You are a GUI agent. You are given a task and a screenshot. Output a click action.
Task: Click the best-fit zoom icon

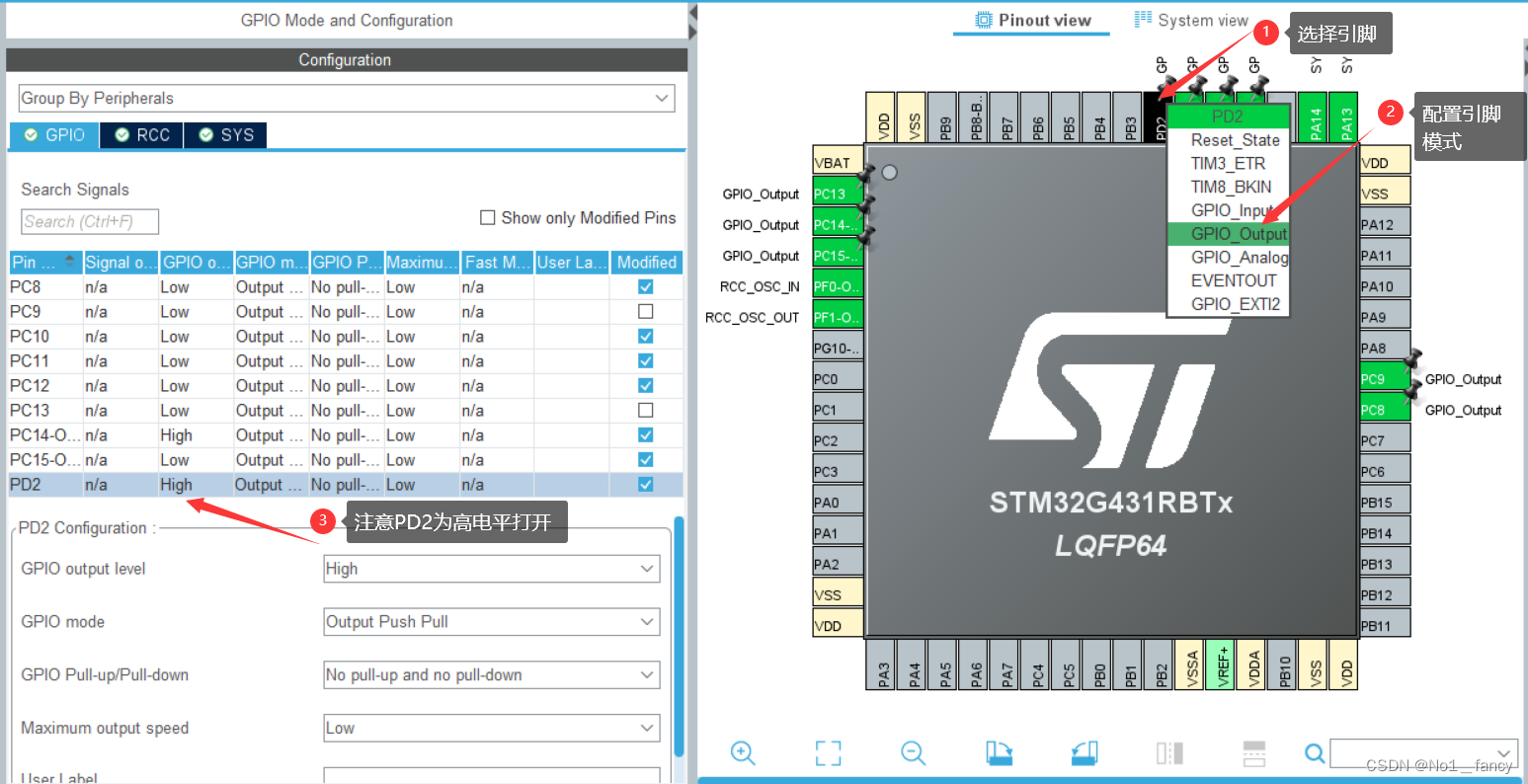828,753
